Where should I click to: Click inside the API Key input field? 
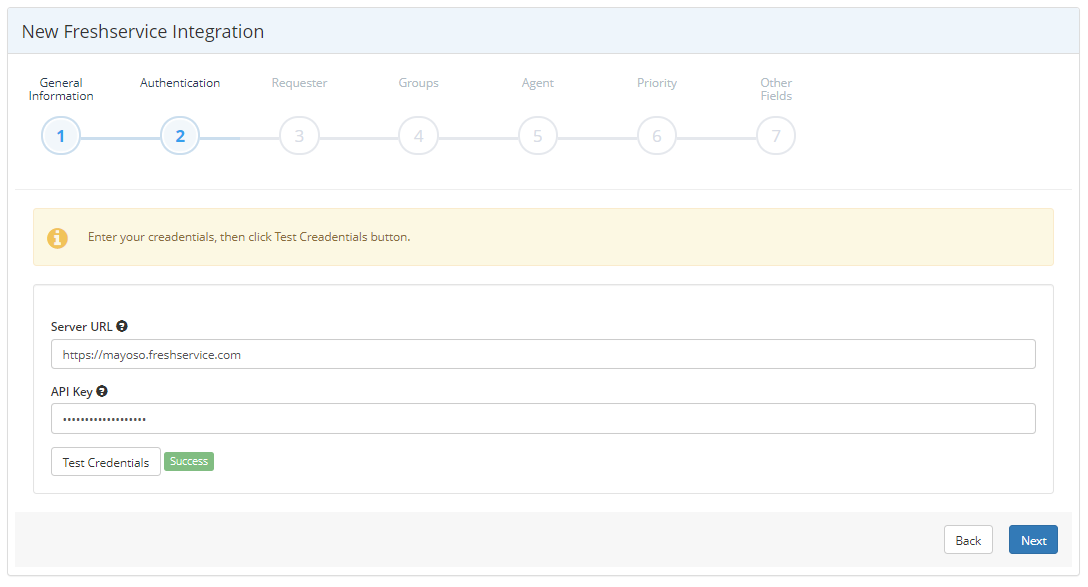[x=543, y=418]
